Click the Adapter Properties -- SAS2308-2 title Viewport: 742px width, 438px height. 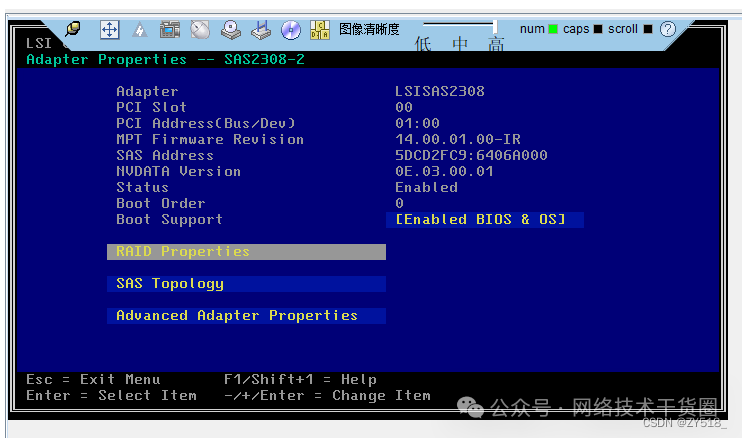[x=165, y=60]
